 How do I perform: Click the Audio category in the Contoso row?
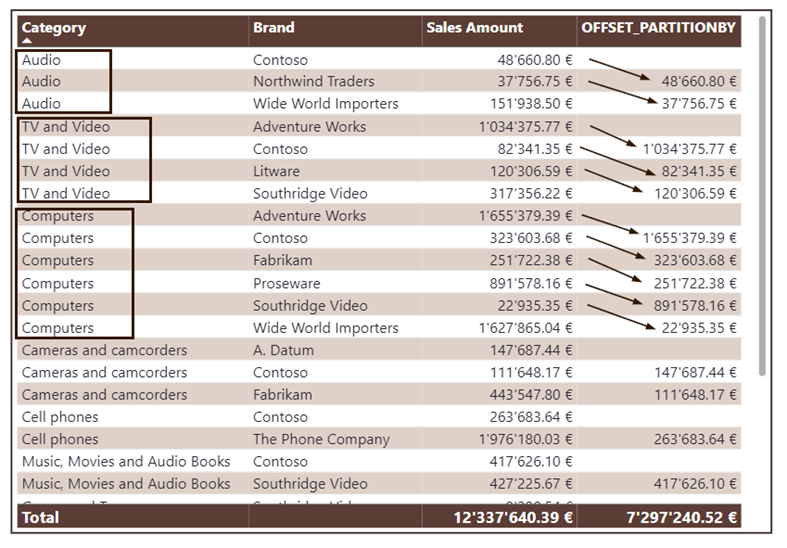pos(41,60)
